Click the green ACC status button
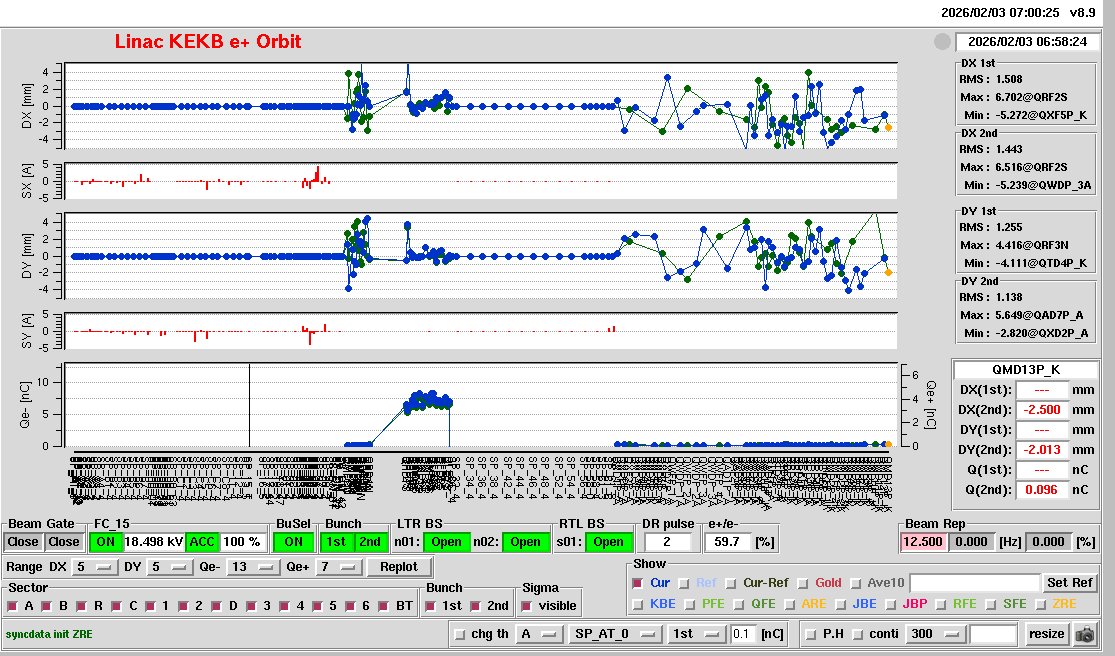 [x=202, y=542]
